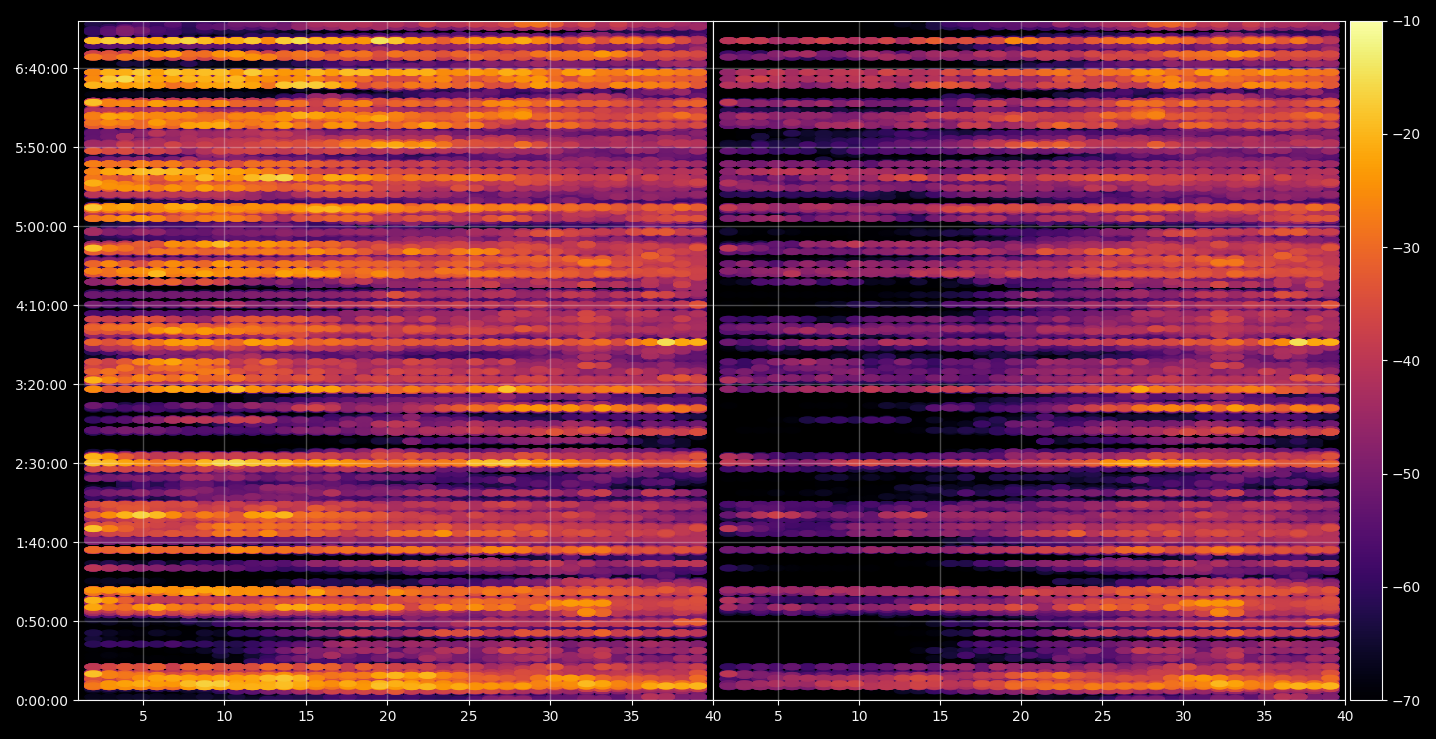Click the −30 colorbar tick label
Viewport: 1436px width, 739px height.
coord(1405,248)
